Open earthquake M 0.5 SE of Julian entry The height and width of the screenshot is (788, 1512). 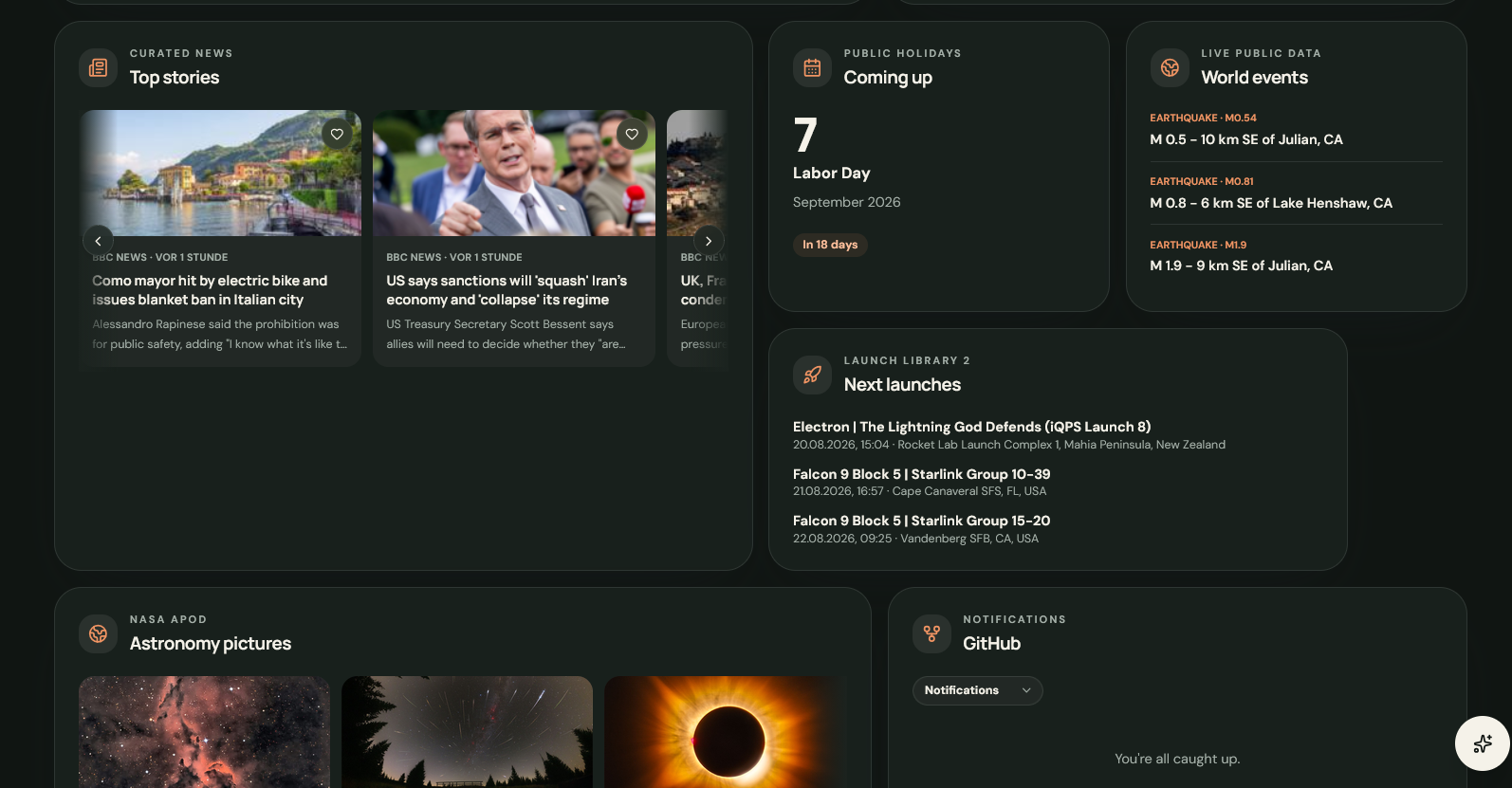(1246, 139)
